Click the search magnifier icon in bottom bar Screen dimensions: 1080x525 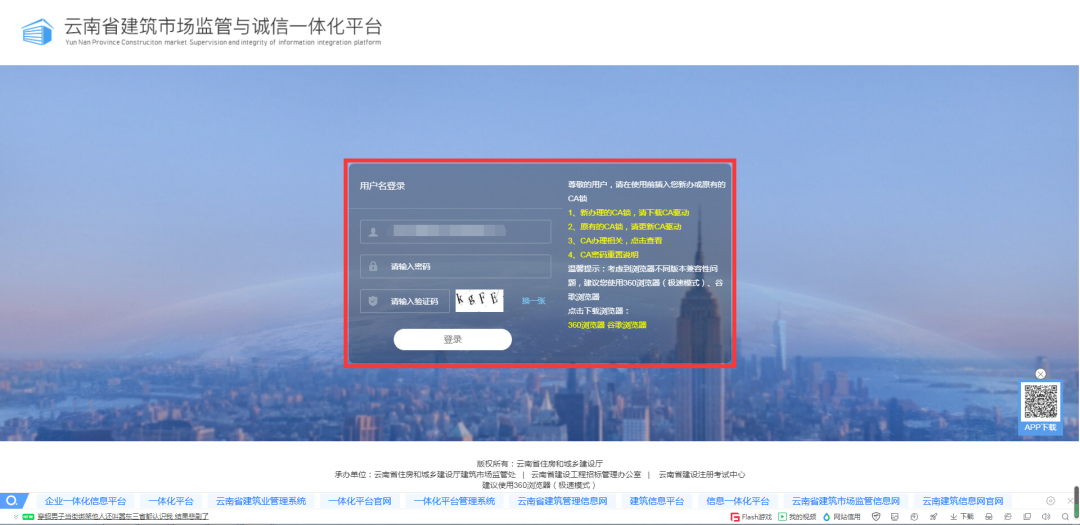pyautogui.click(x=12, y=501)
